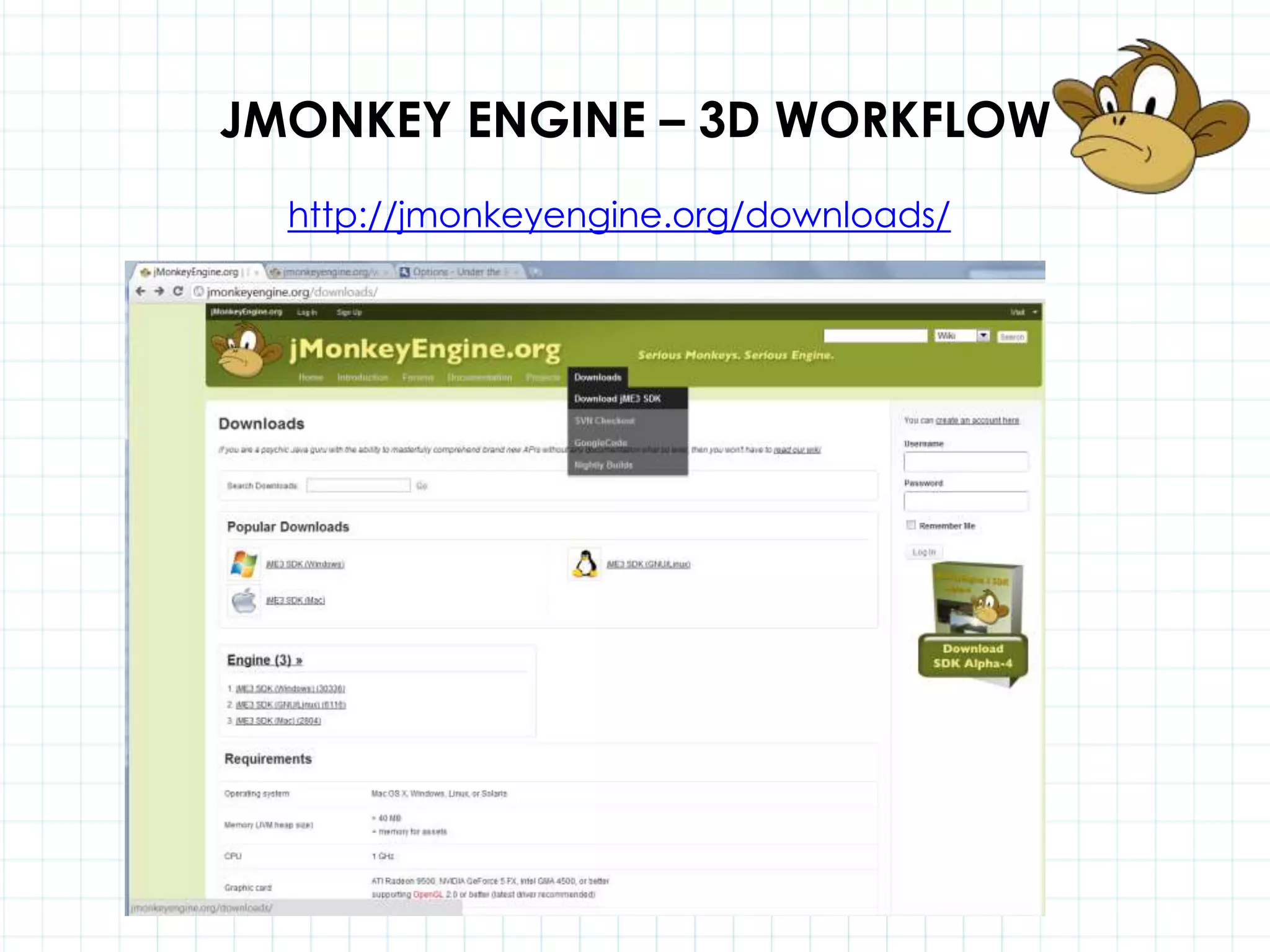This screenshot has width=1270, height=952.
Task: Open the jmonkeyengine.org/downloads slide hyperlink
Action: click(618, 215)
